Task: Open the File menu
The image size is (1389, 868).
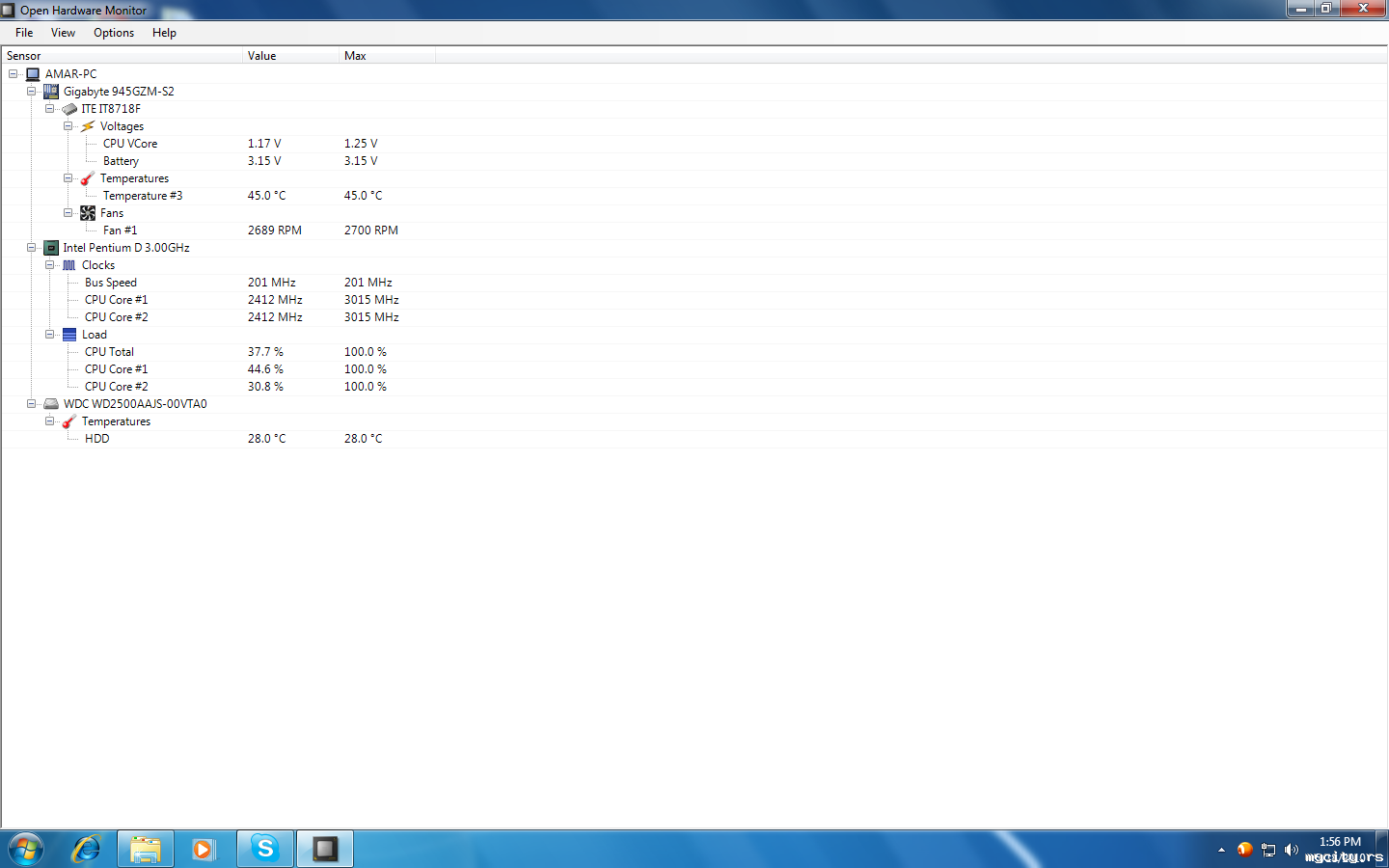Action: [24, 33]
